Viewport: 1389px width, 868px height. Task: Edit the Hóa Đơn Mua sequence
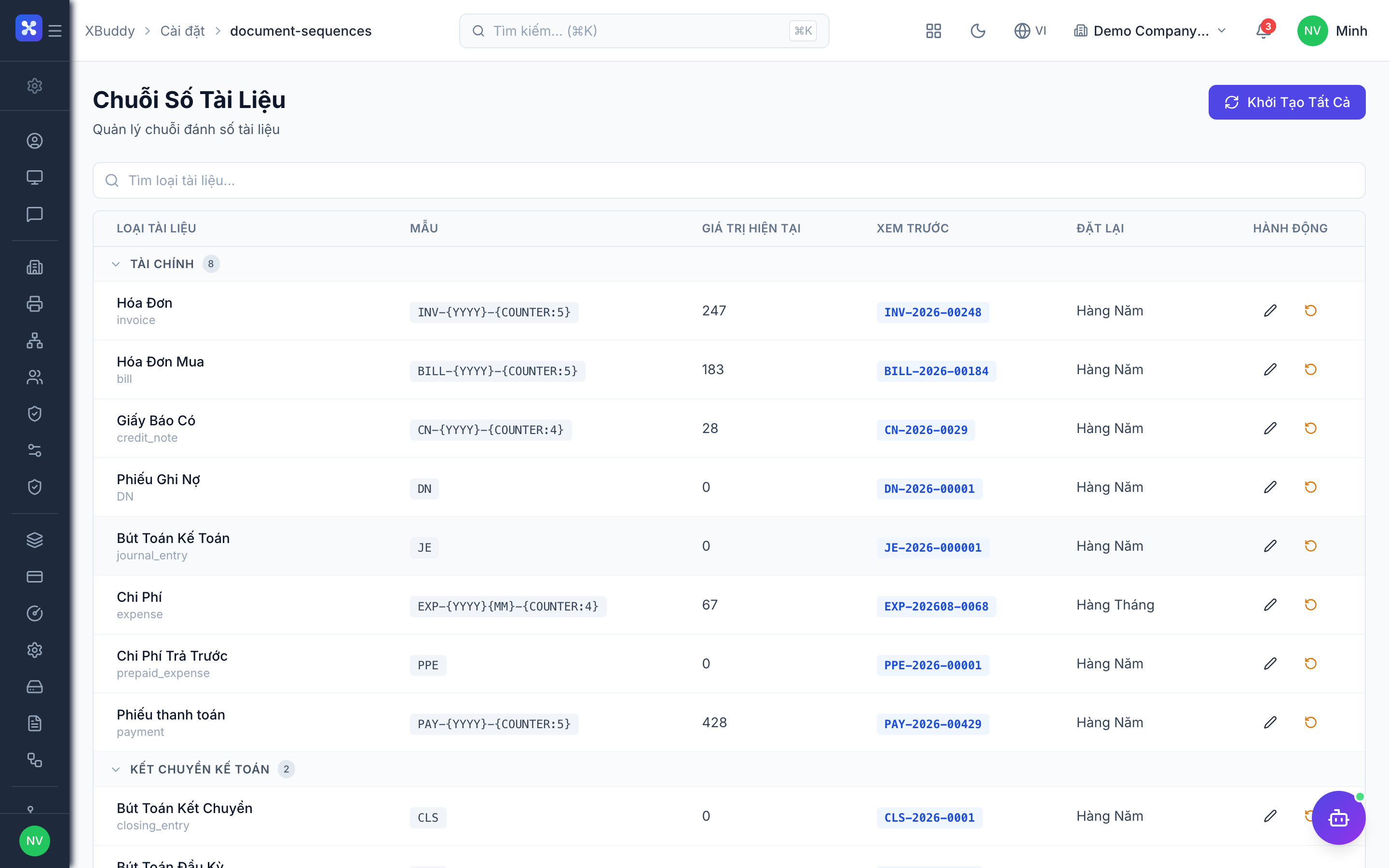coord(1270,370)
